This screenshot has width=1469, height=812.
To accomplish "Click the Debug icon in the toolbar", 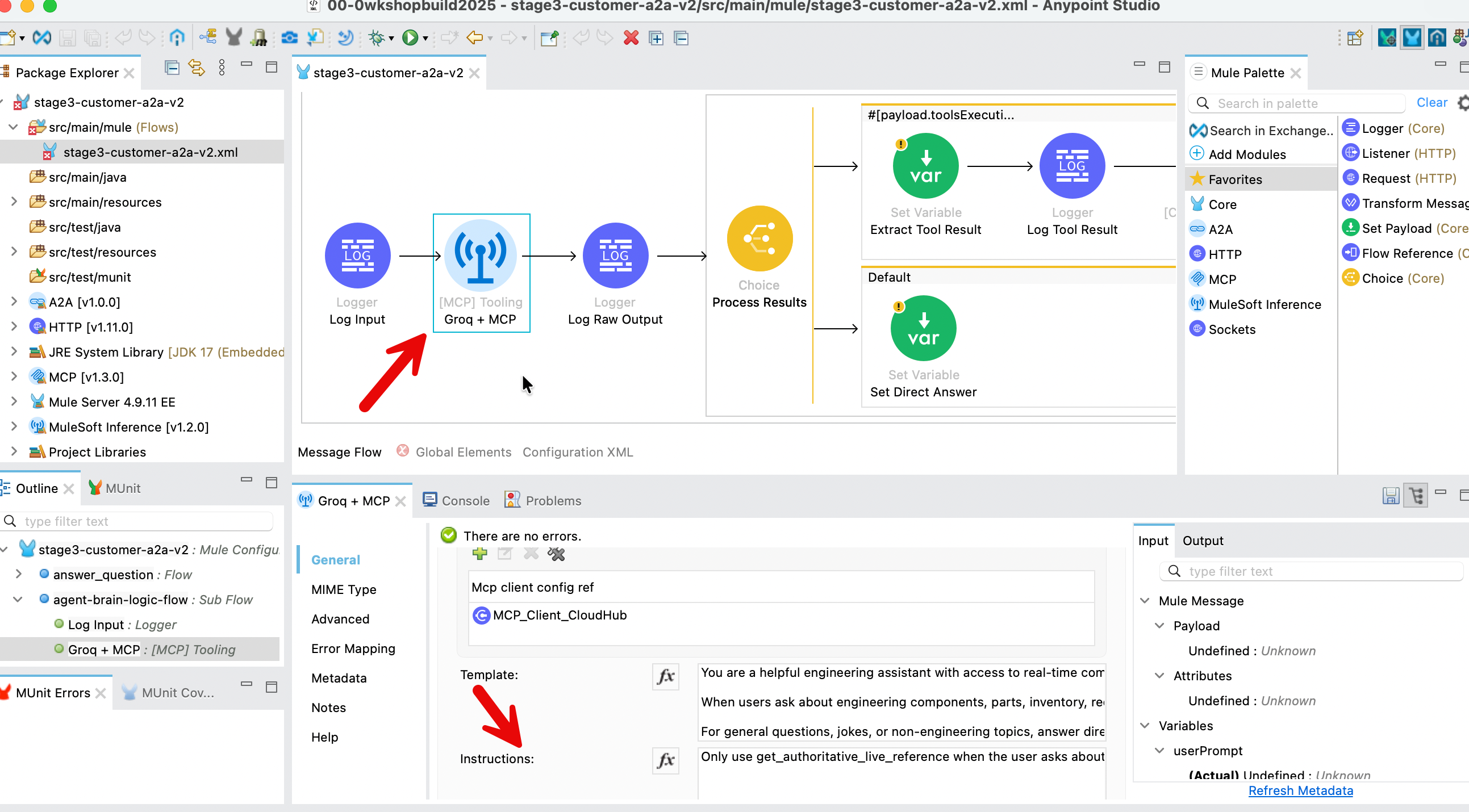I will click(377, 37).
